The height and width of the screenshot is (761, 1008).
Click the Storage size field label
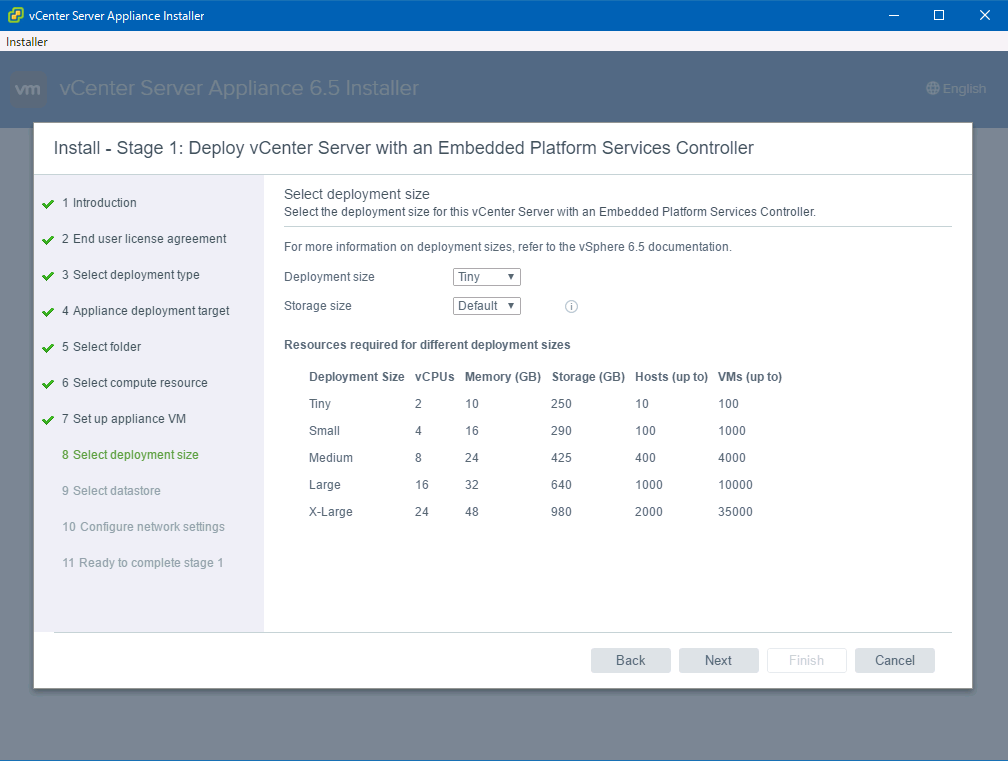click(318, 306)
